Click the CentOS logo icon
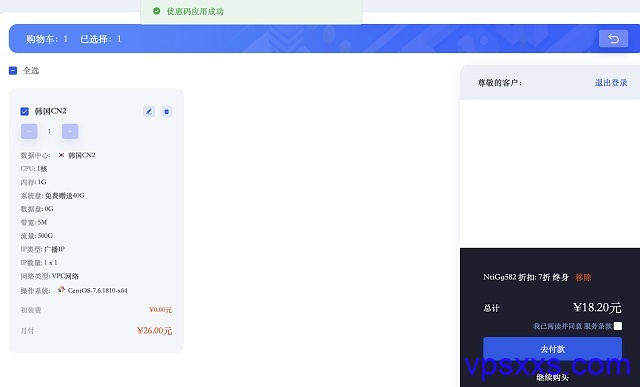640x387 pixels. (61, 289)
